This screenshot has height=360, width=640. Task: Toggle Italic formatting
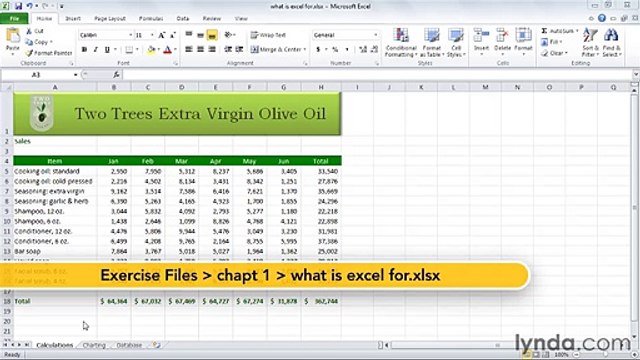pyautogui.click(x=96, y=49)
